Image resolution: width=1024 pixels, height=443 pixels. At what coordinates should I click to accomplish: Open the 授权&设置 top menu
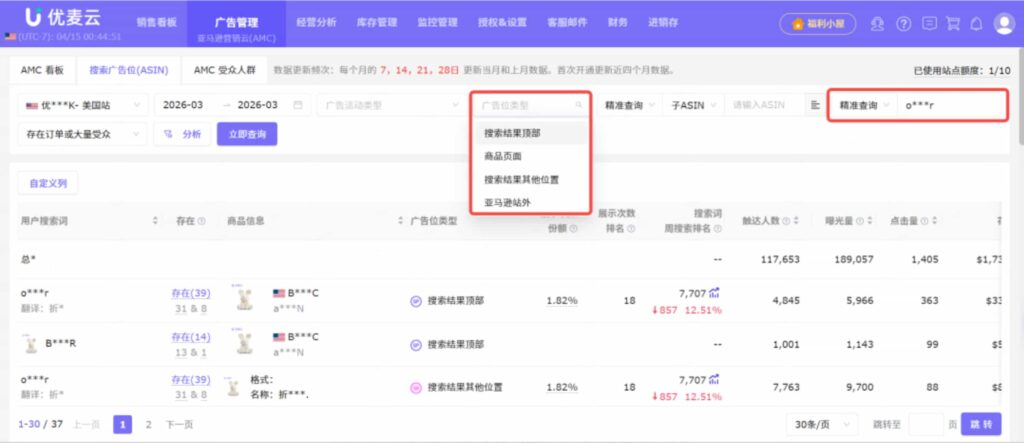click(x=502, y=22)
